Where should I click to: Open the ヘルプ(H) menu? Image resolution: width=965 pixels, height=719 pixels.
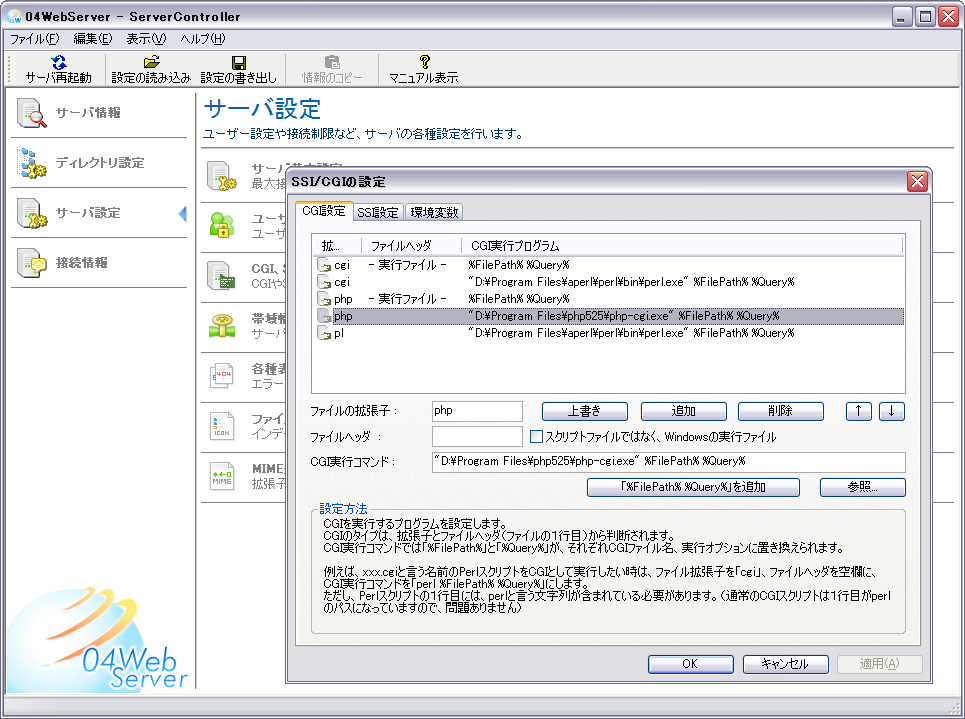point(203,39)
